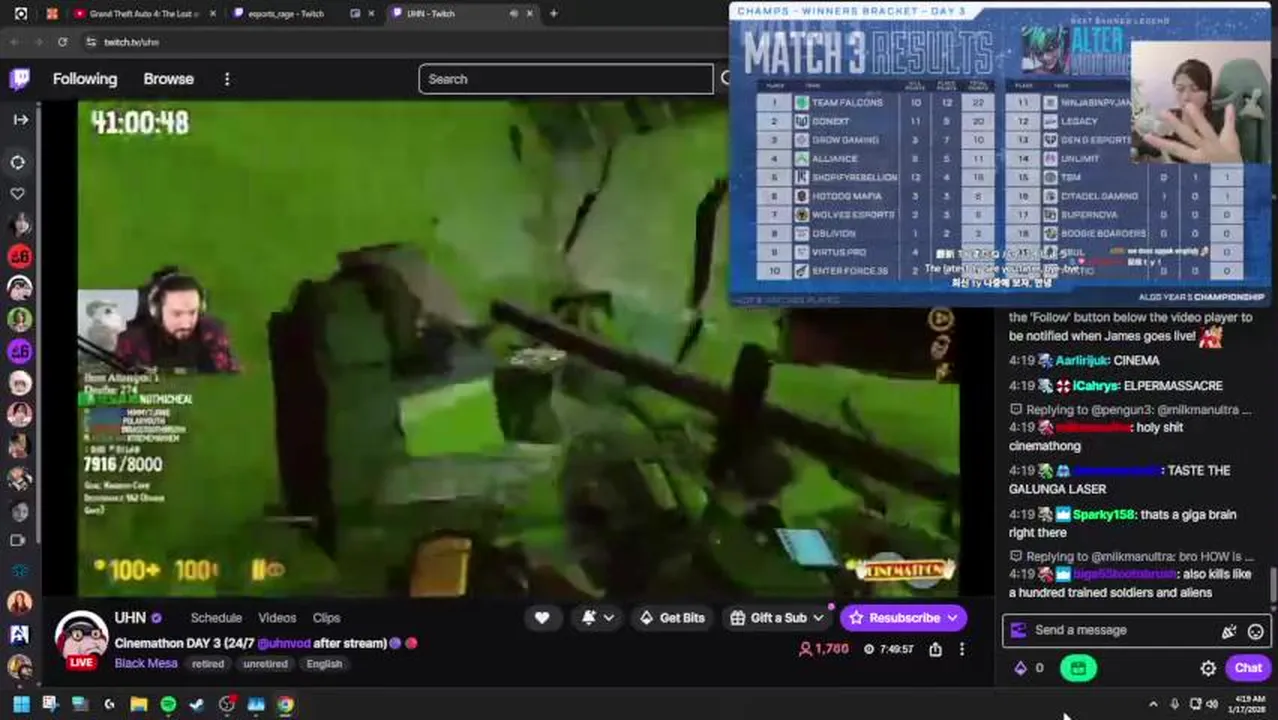This screenshot has height=720, width=1278.
Task: Mute the UHN tab via speaker icon
Action: [514, 14]
